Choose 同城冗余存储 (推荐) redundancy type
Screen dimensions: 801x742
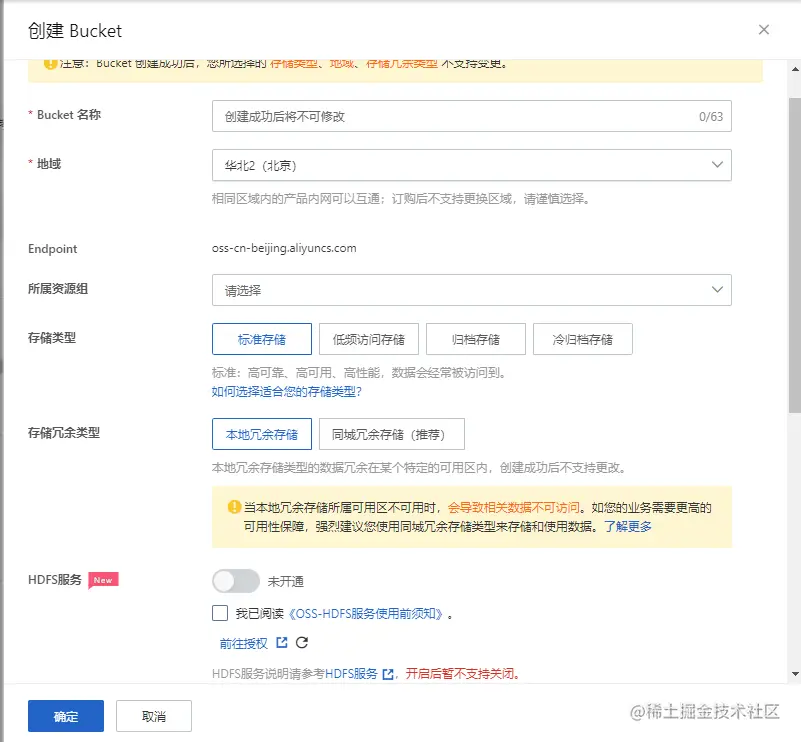[392, 434]
